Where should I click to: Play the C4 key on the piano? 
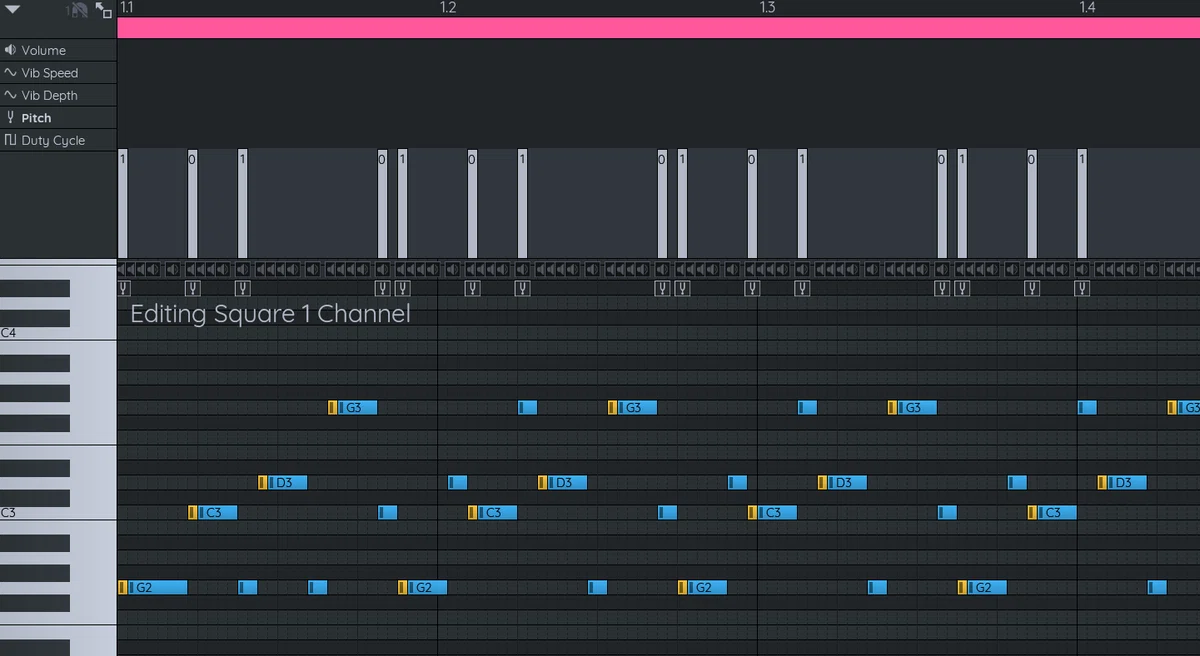(x=58, y=333)
